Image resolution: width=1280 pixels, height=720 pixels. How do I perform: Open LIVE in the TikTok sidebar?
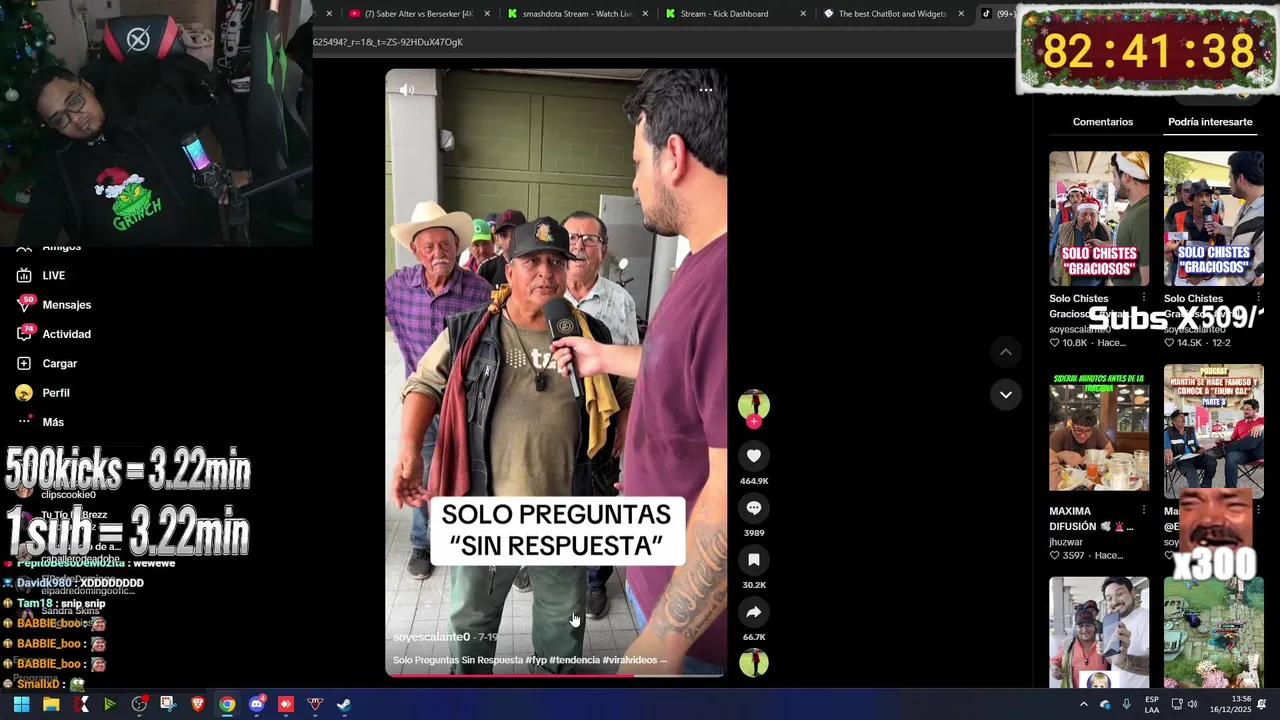coord(54,276)
